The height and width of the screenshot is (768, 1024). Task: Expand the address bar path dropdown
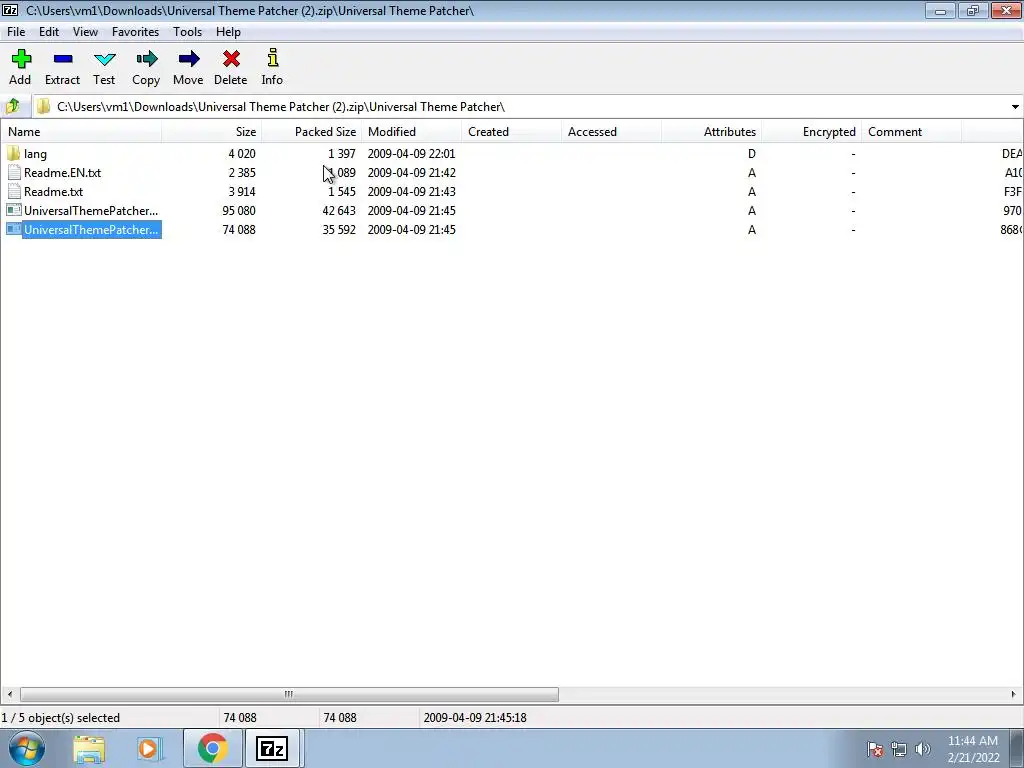coord(1015,106)
